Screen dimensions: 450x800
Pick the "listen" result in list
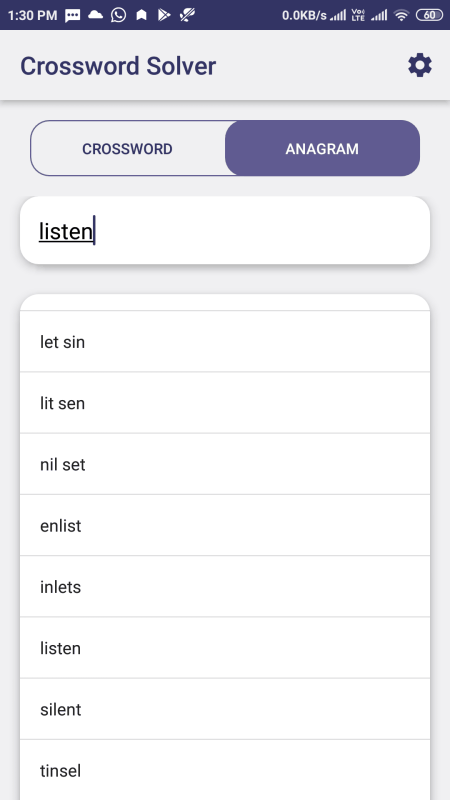pos(225,648)
